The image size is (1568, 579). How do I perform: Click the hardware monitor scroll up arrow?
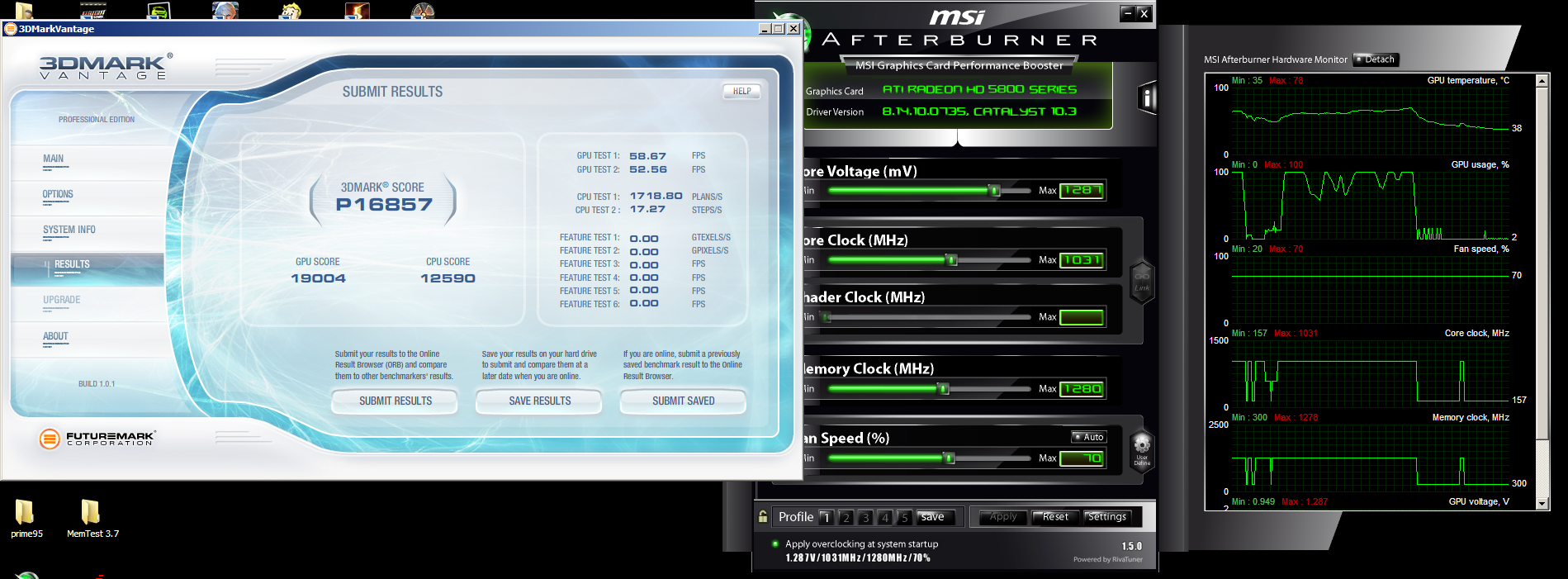tap(1542, 80)
